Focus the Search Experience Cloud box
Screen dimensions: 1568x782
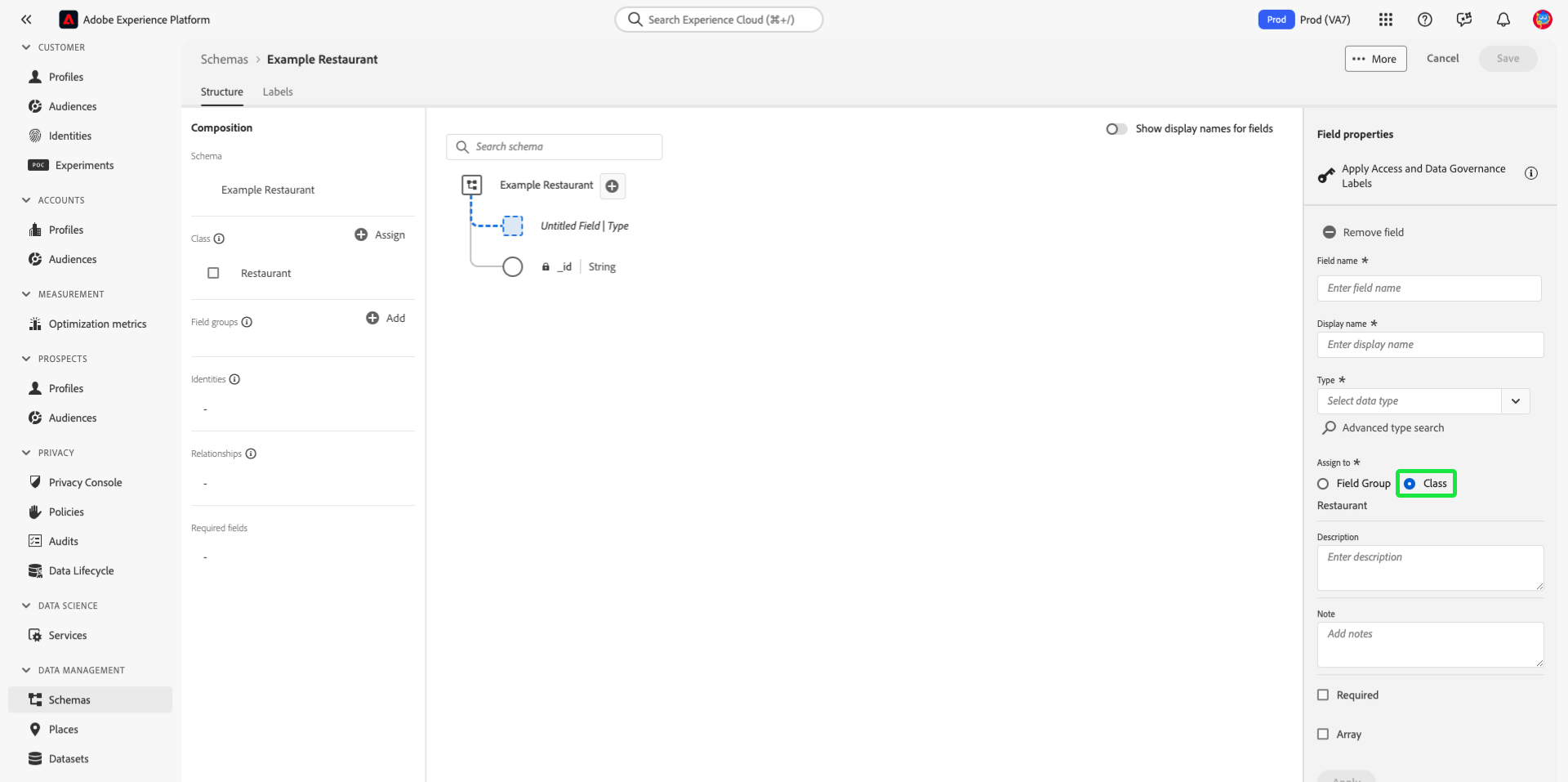(719, 20)
